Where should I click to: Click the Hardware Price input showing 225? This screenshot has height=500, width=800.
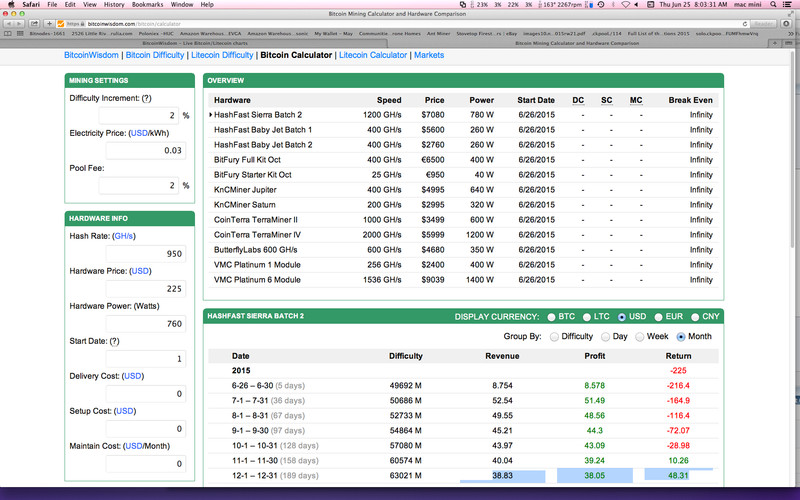click(146, 289)
